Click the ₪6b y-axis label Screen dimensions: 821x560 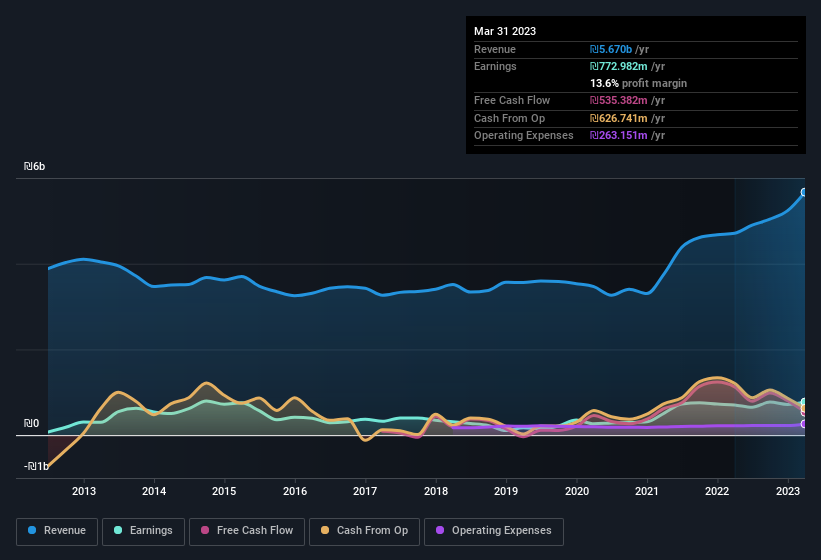pos(36,167)
